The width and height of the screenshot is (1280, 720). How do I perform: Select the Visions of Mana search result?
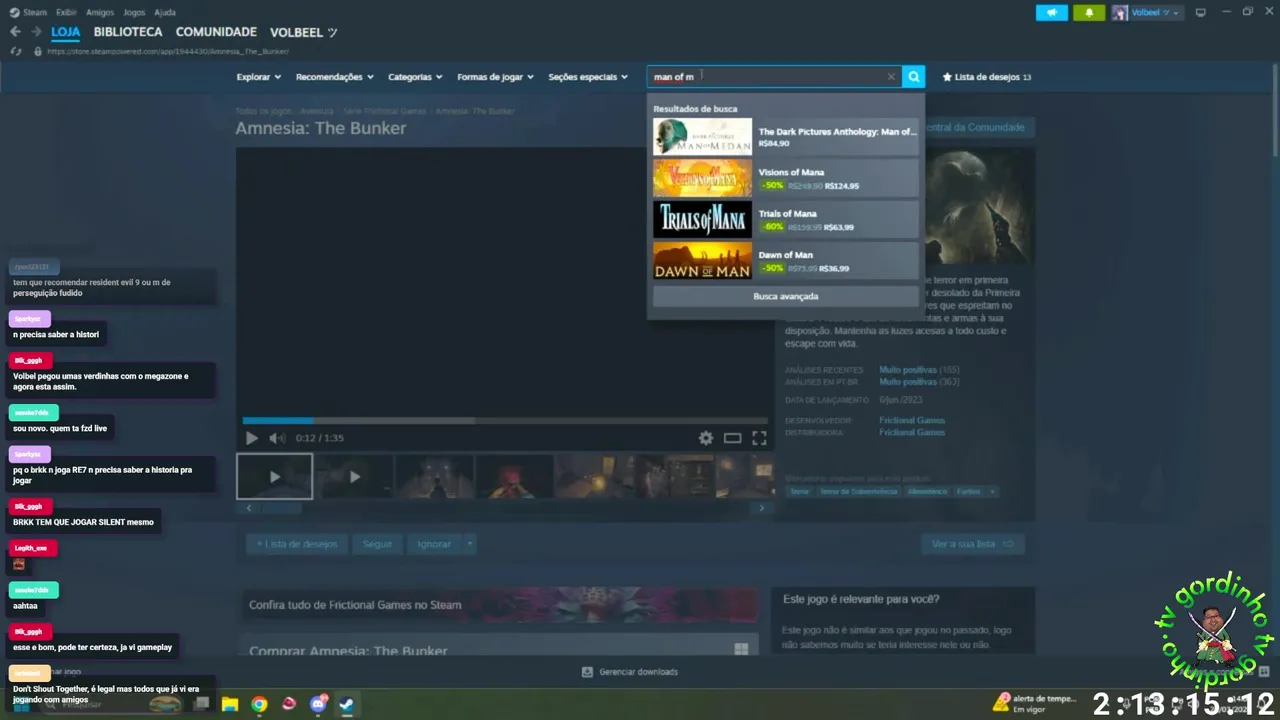[785, 178]
